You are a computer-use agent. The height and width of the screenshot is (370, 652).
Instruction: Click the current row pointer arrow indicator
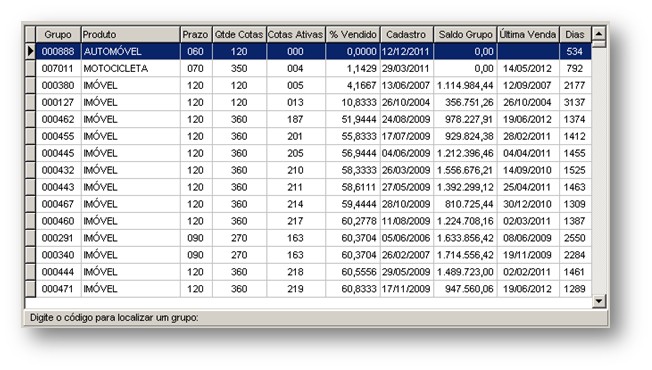coord(30,51)
